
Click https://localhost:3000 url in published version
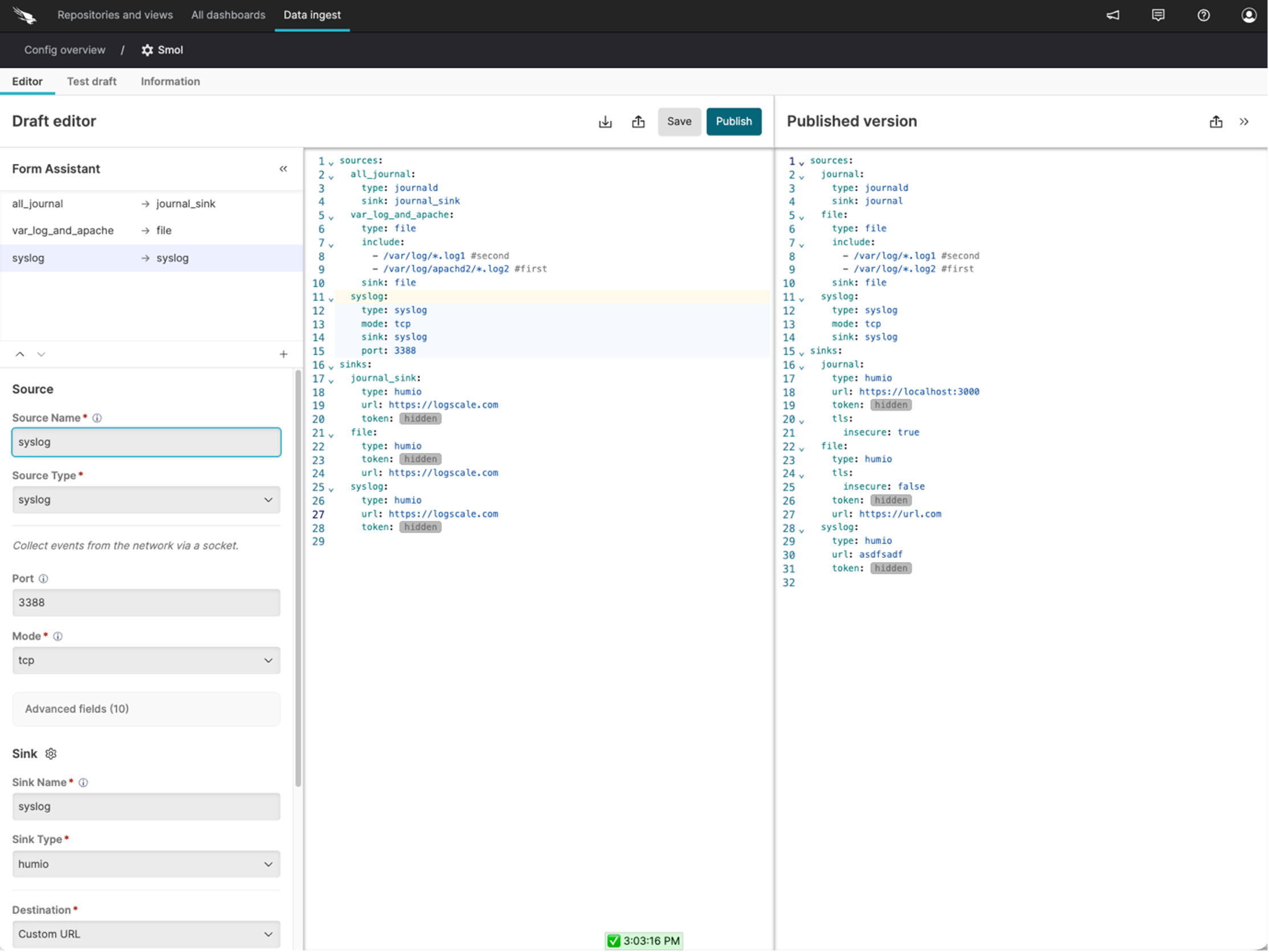click(919, 392)
